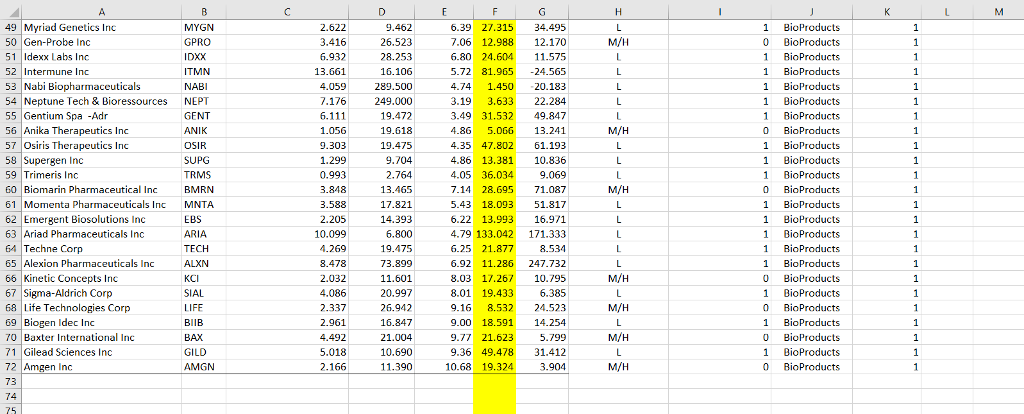Select row 72 header
The image size is (1024, 414).
(x=10, y=366)
